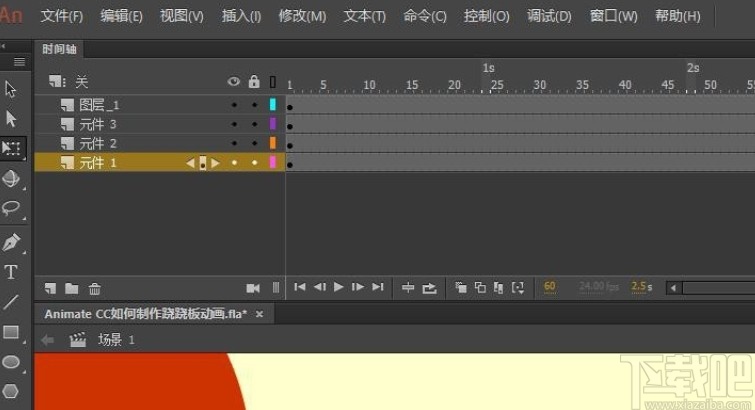Open the 调试(D) menu
The width and height of the screenshot is (755, 410).
[549, 16]
